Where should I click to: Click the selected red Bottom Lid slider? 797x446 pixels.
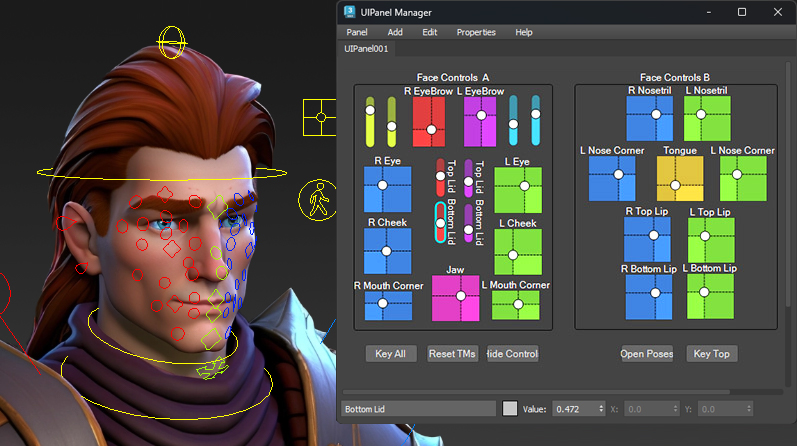click(x=440, y=222)
